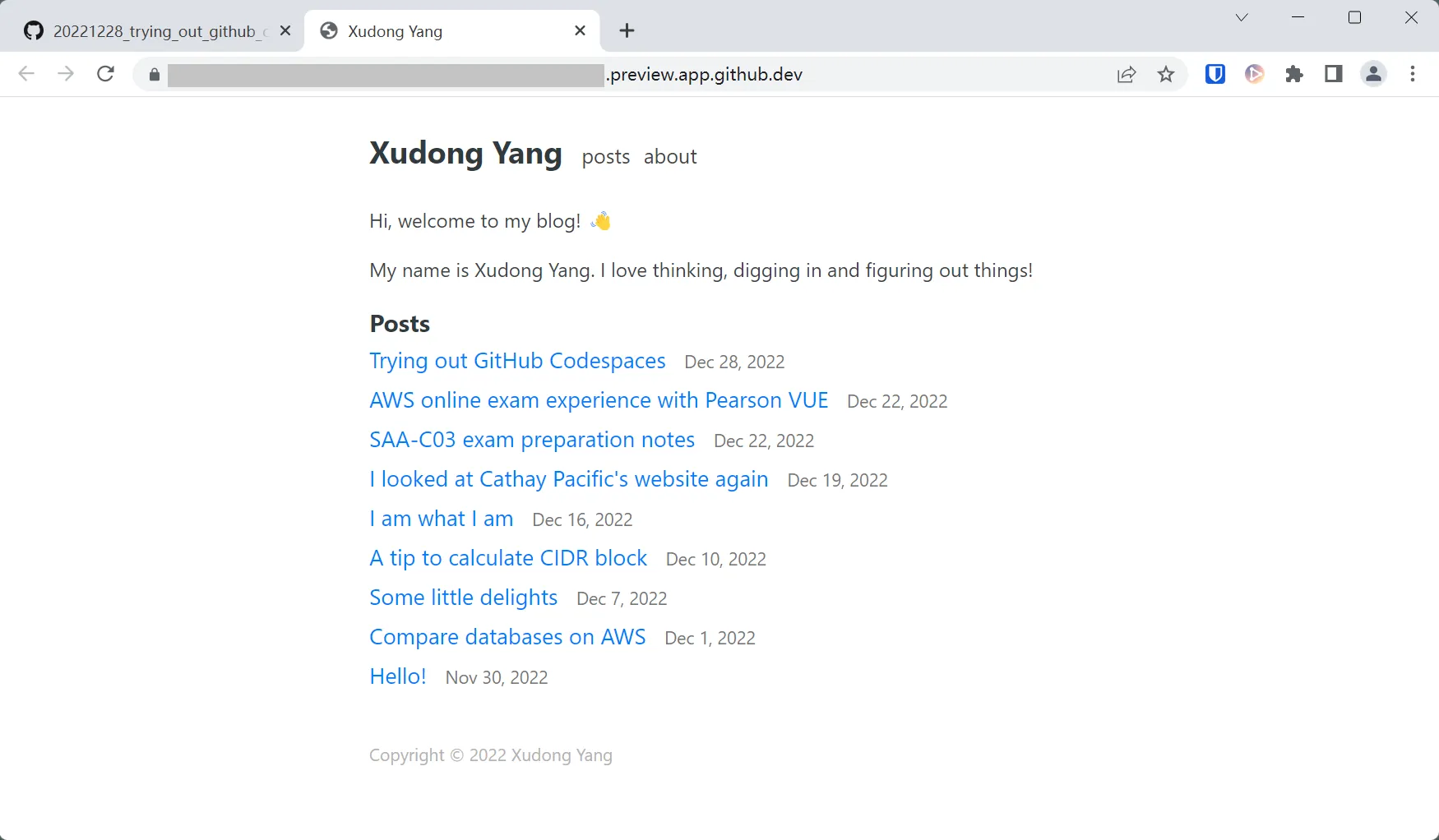Open the posts navigation link
This screenshot has height=840, width=1439.
click(x=605, y=156)
